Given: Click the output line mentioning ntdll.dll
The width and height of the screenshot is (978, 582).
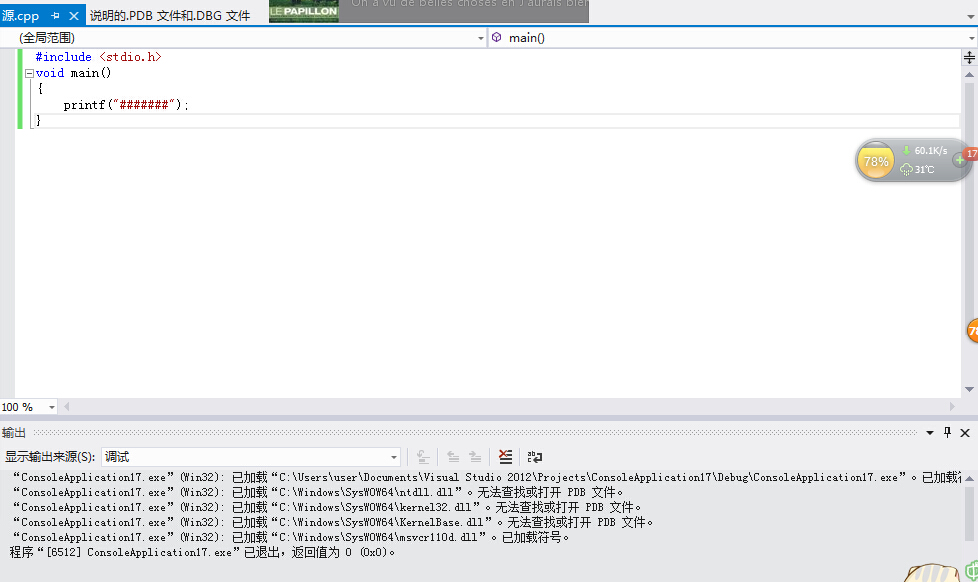Looking at the screenshot, I should point(317,492).
